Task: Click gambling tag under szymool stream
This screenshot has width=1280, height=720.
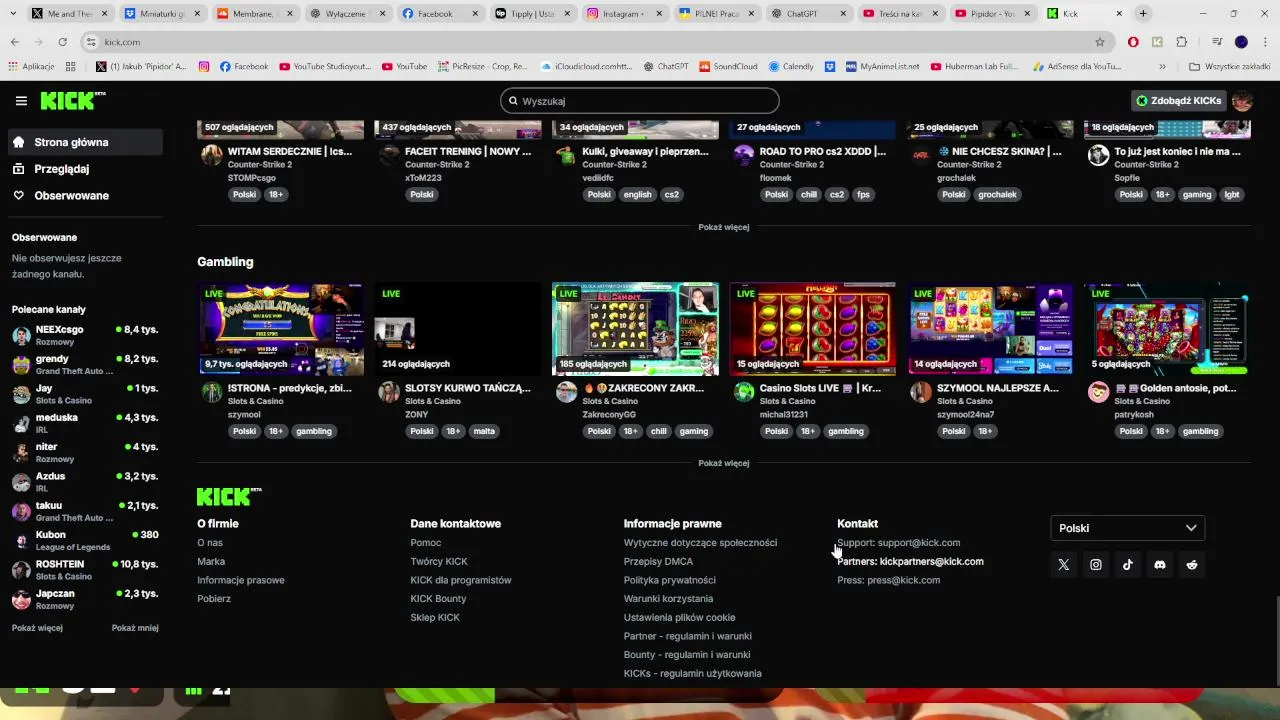Action: tap(313, 431)
